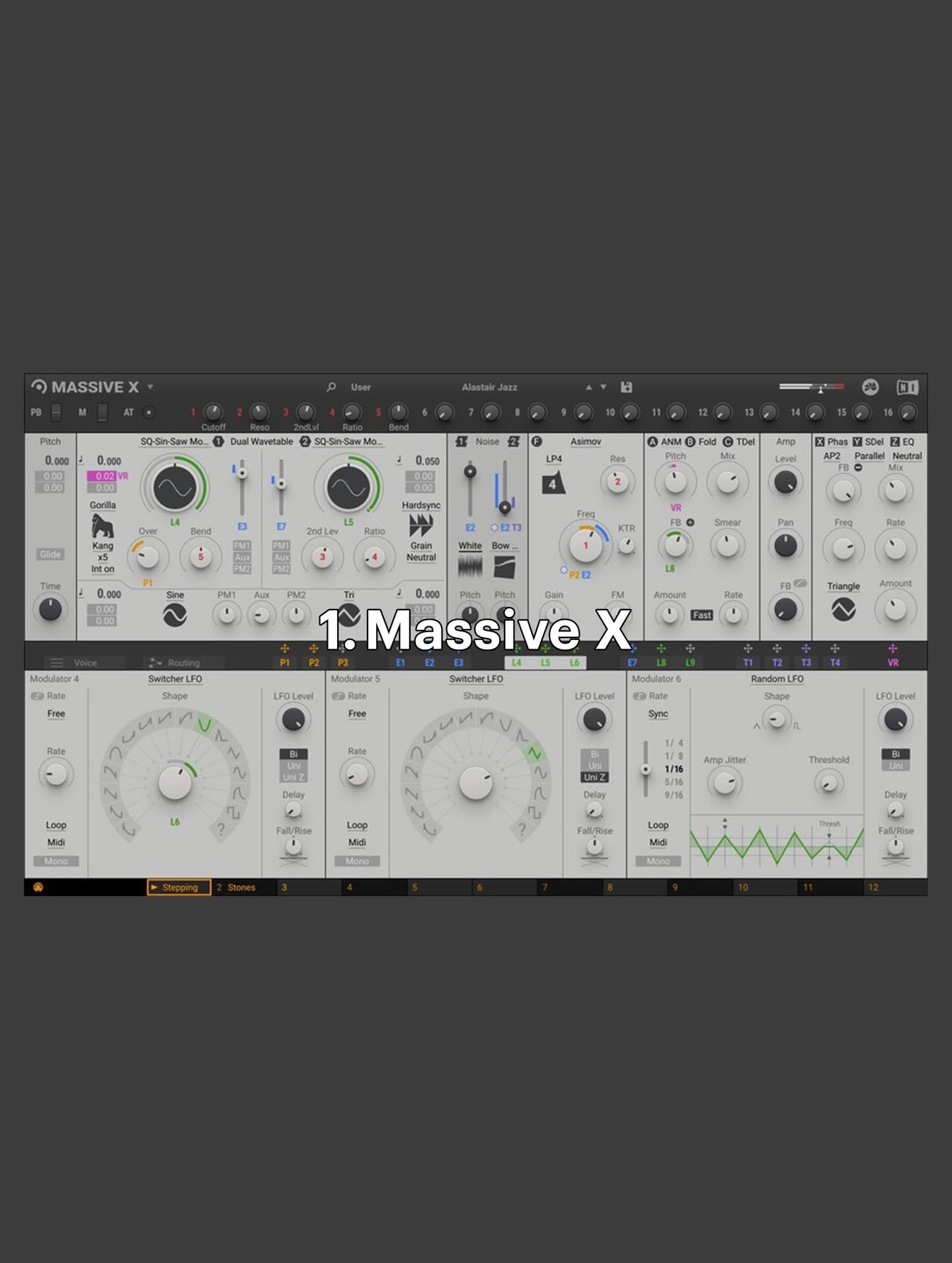Click the Hardsync waveform icon
This screenshot has width=952, height=1263.
421,526
